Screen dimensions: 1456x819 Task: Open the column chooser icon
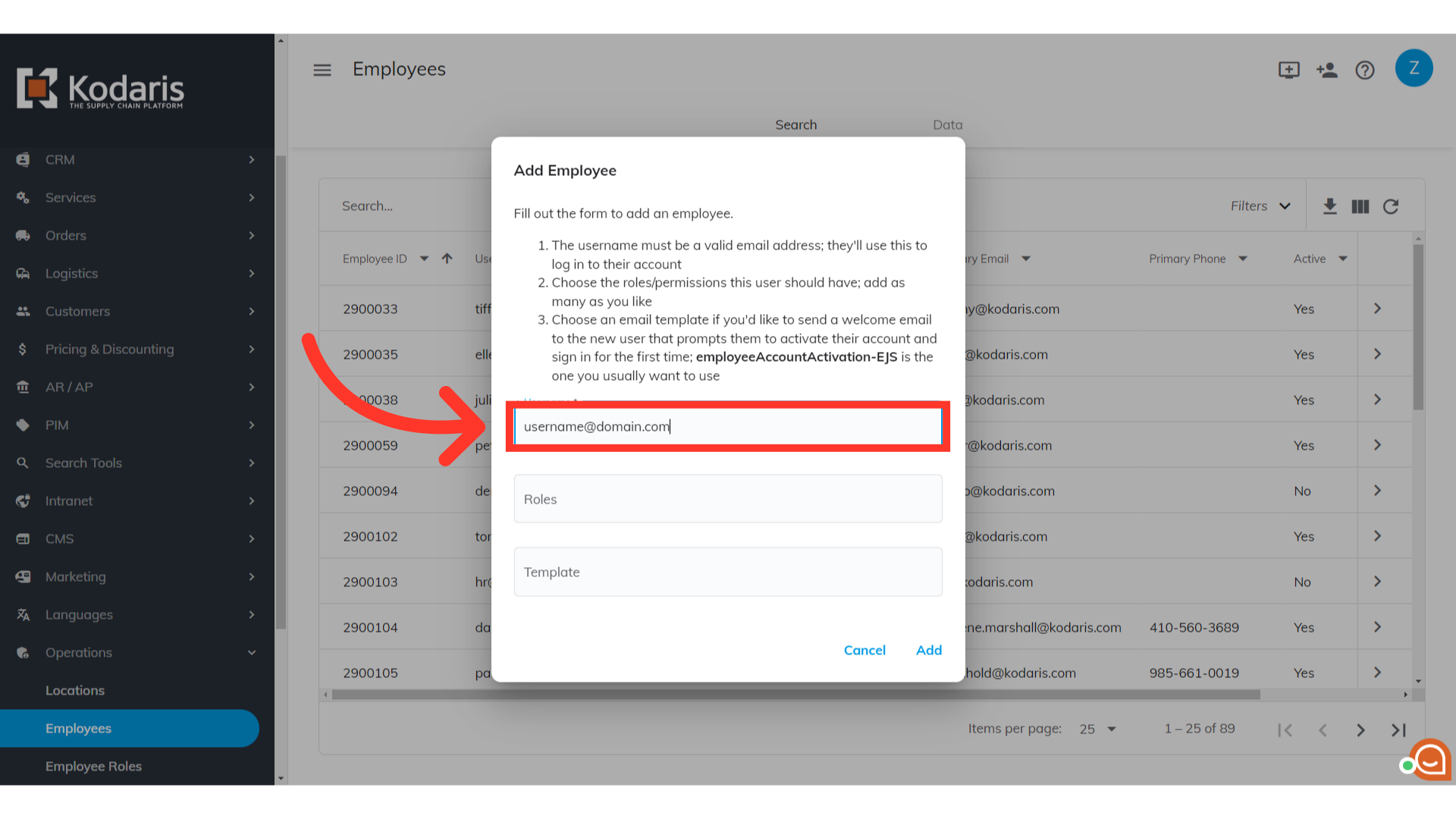[x=1360, y=206]
